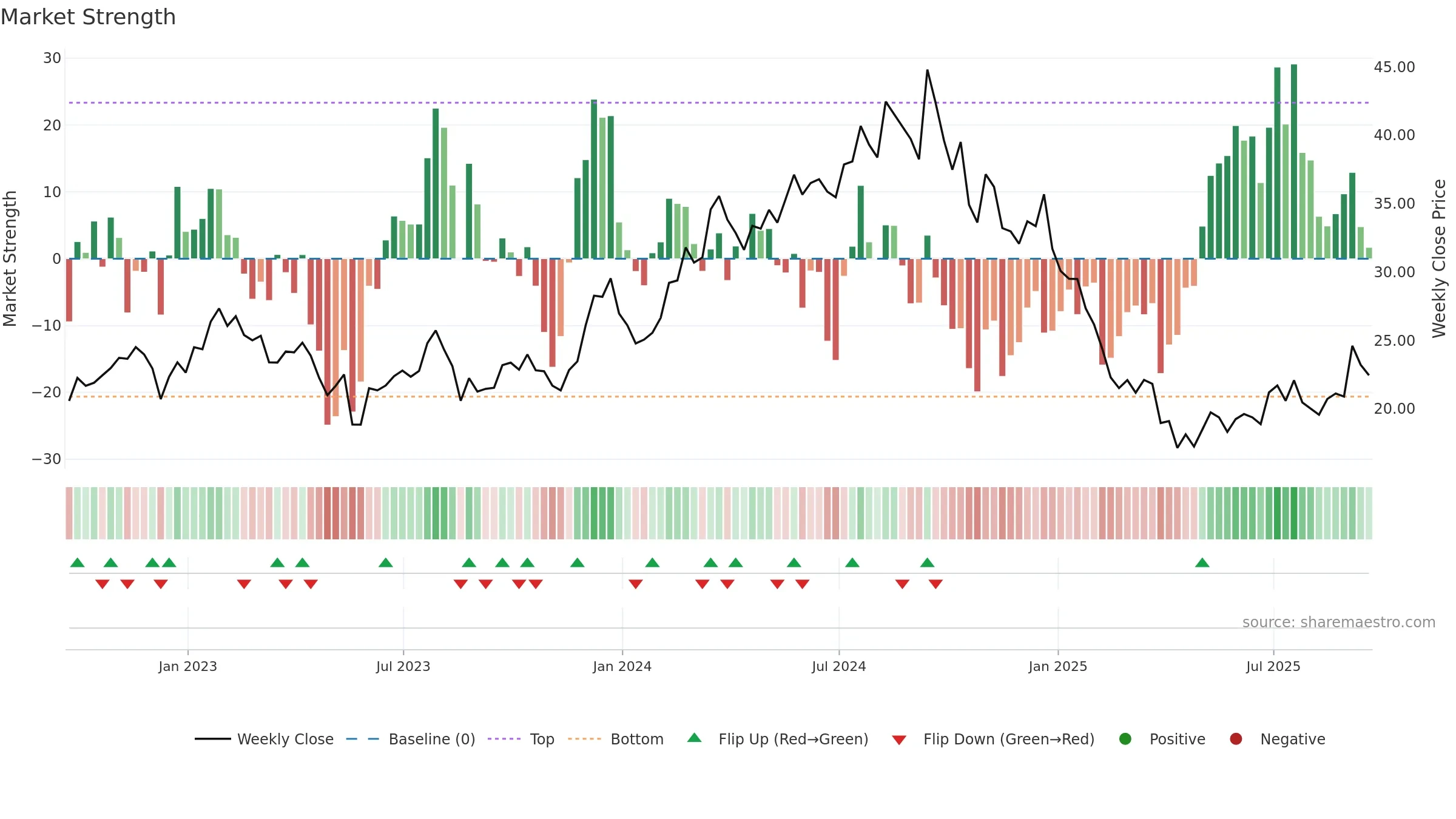
Task: Click the tallest green bar in July 2025
Action: [1294, 161]
